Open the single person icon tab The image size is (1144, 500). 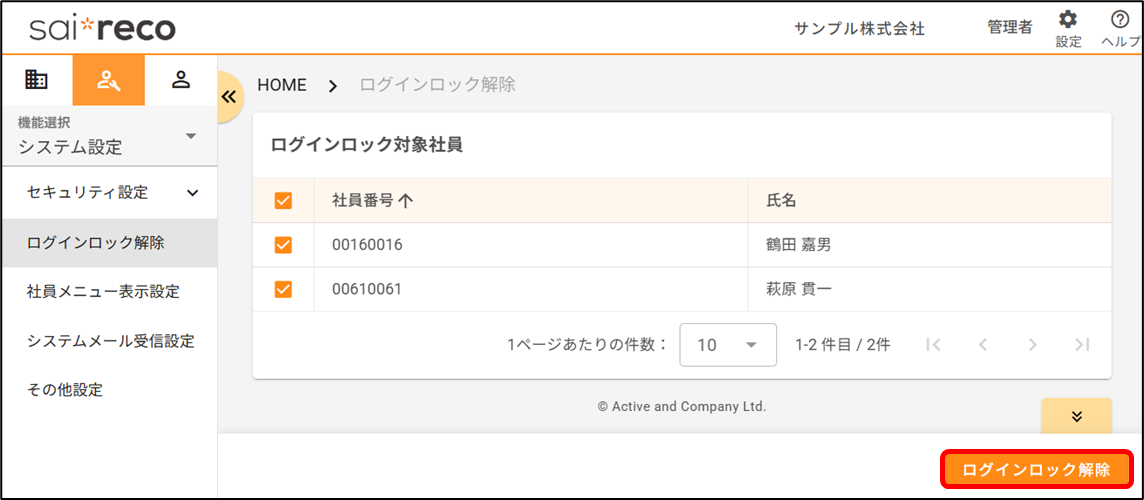[181, 80]
